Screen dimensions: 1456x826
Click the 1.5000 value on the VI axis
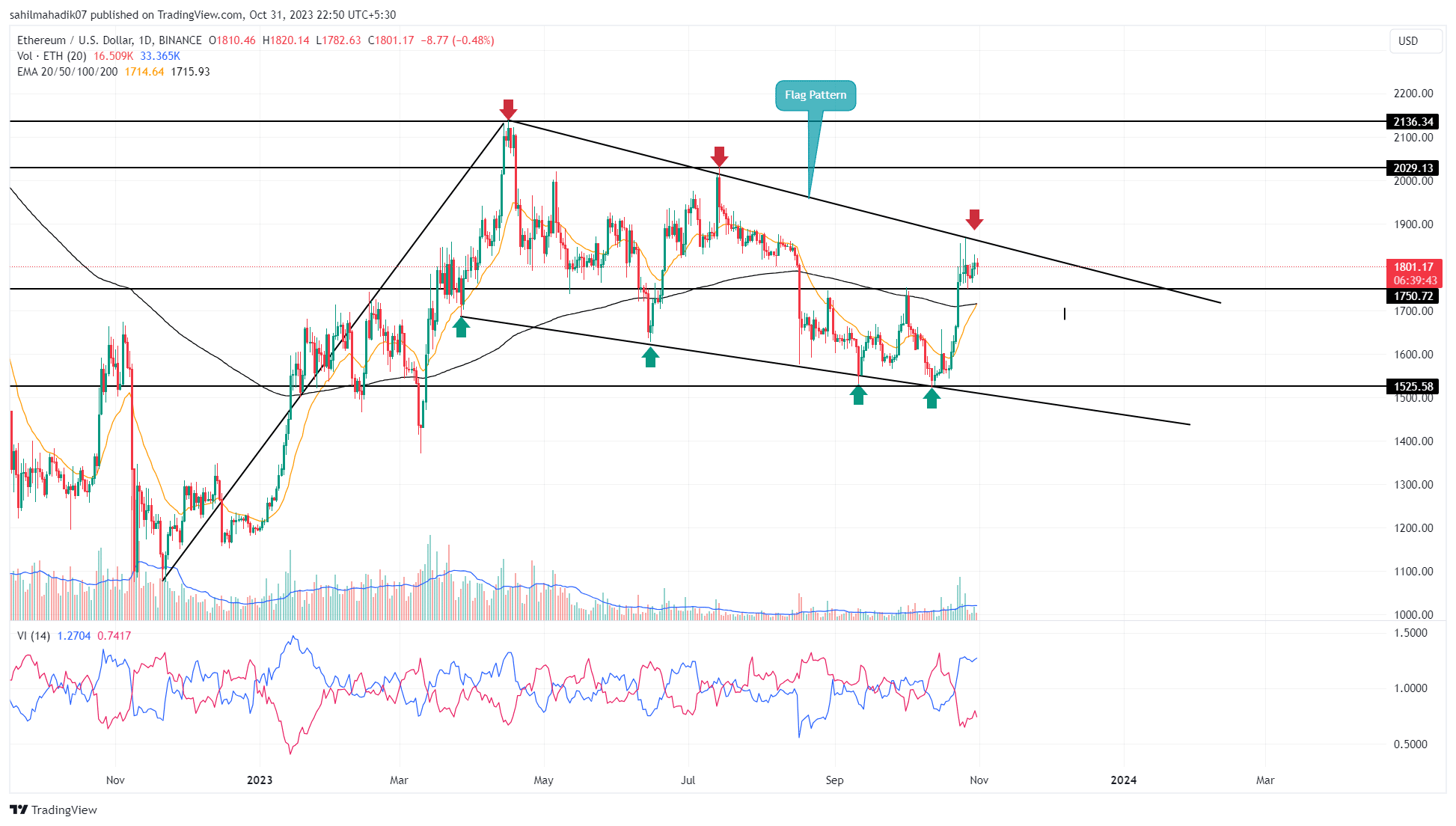click(x=1410, y=633)
